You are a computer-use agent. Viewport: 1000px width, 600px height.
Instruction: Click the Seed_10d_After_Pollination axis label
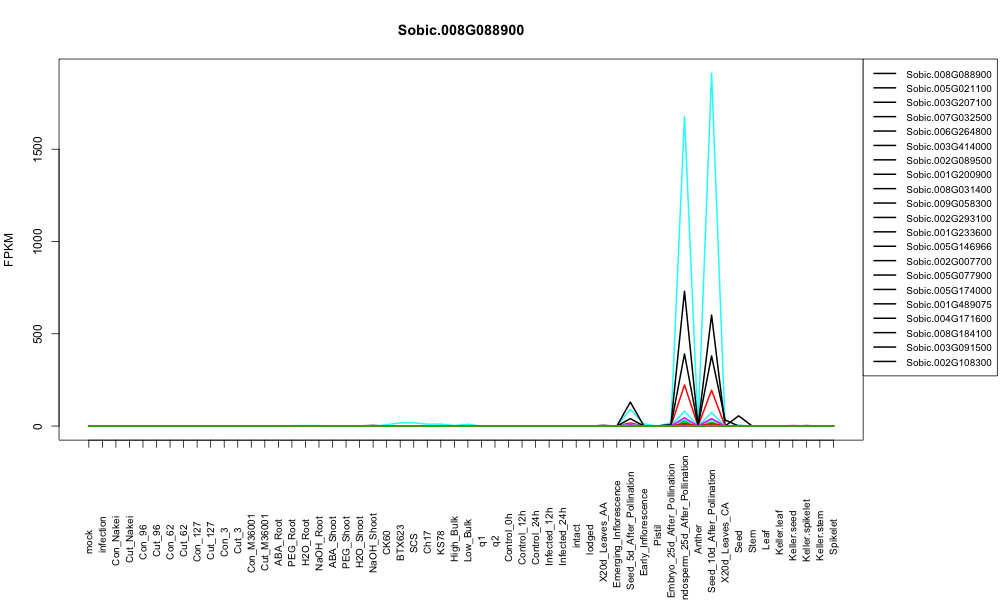coord(712,531)
